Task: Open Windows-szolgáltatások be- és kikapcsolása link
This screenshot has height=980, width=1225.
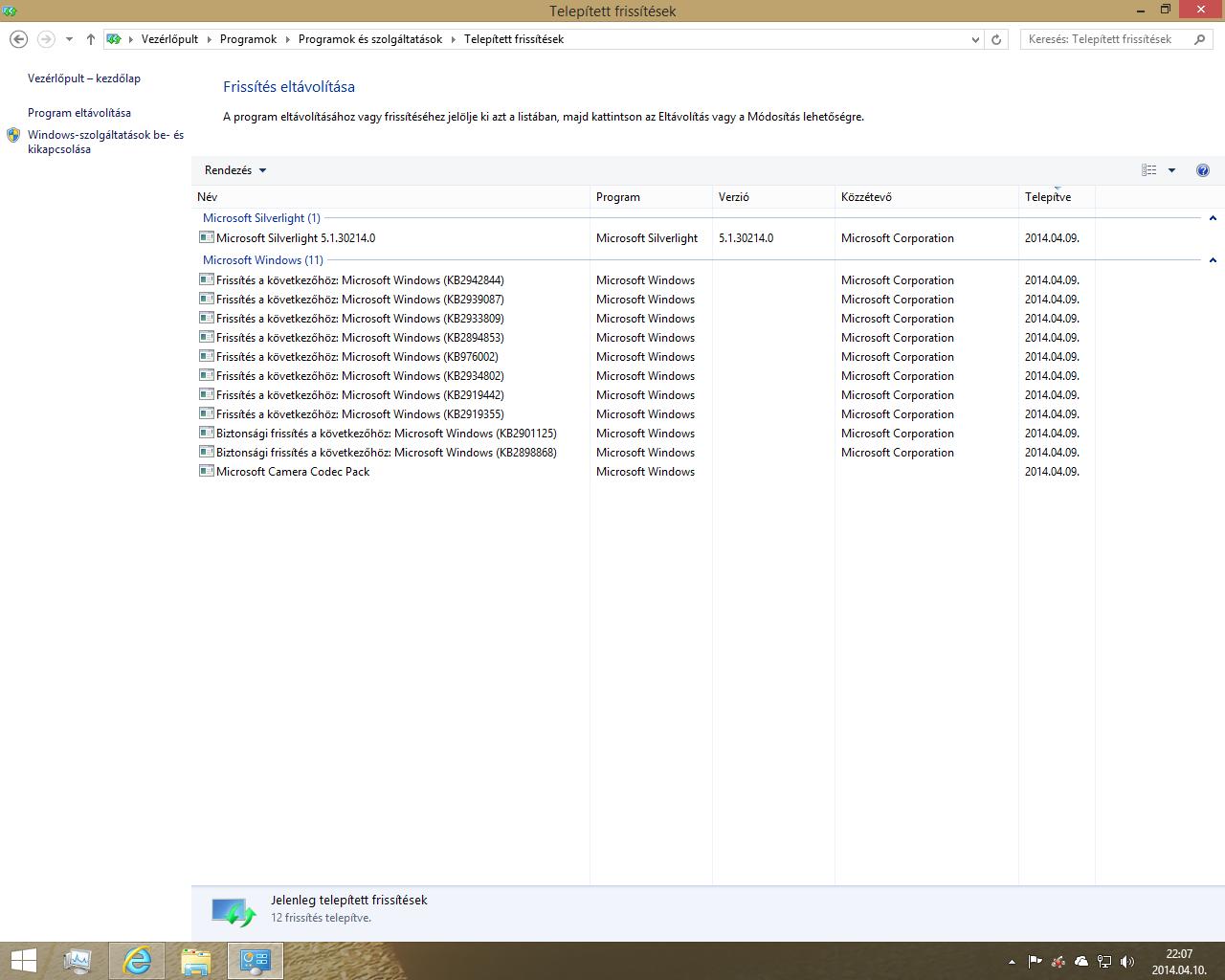Action: point(106,142)
